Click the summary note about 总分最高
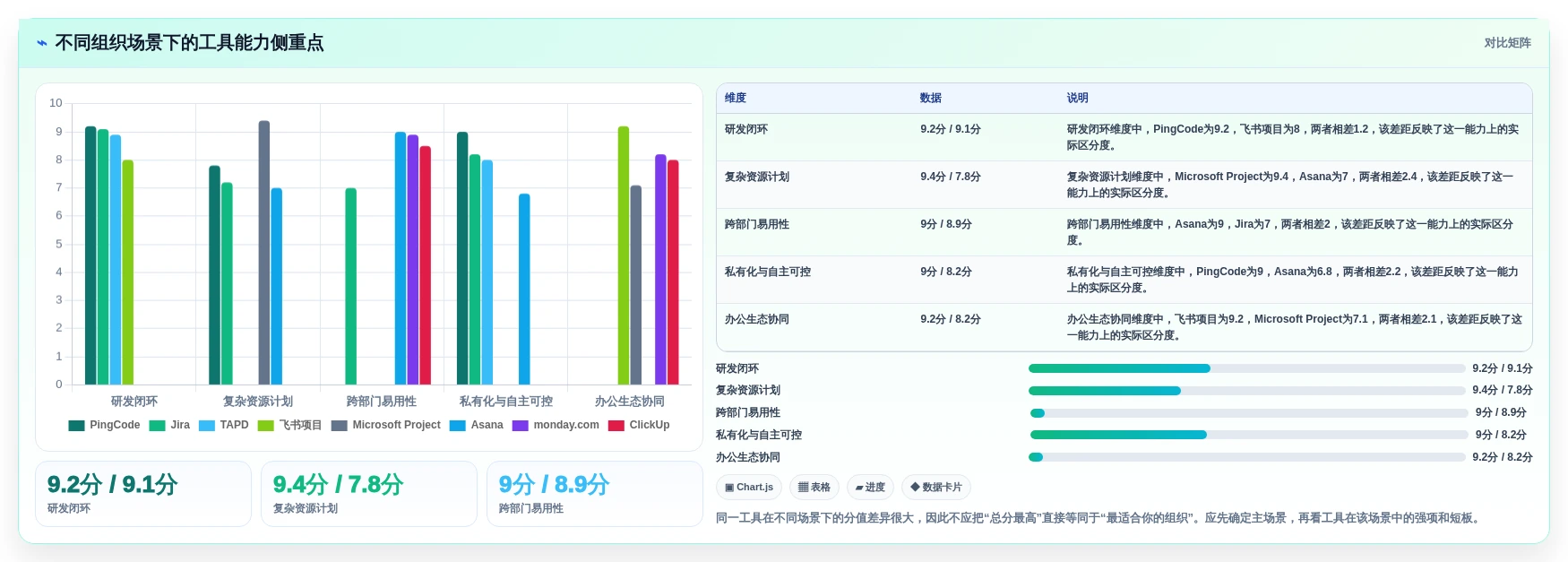 (1099, 518)
